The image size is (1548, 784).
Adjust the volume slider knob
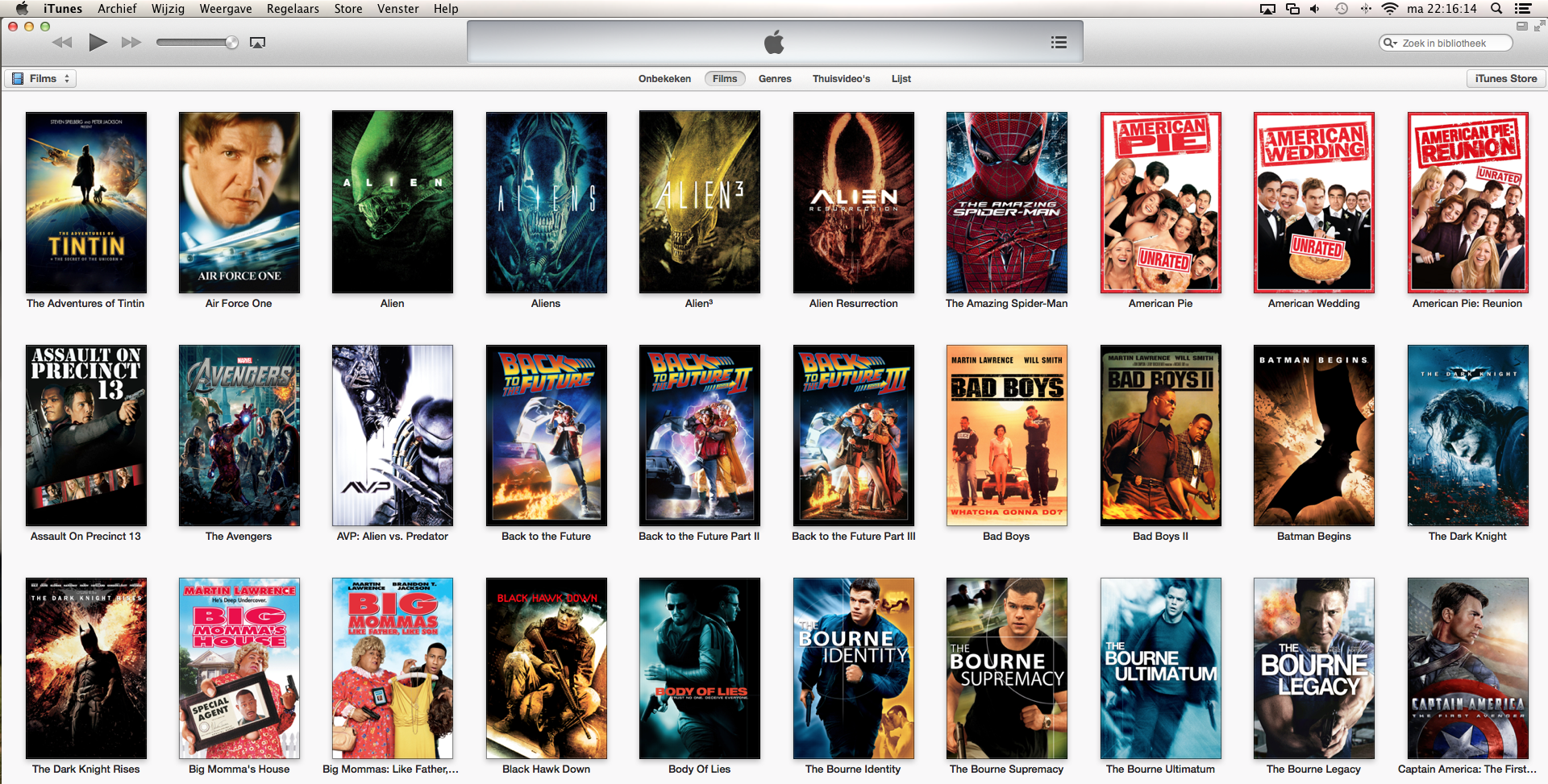tap(232, 43)
